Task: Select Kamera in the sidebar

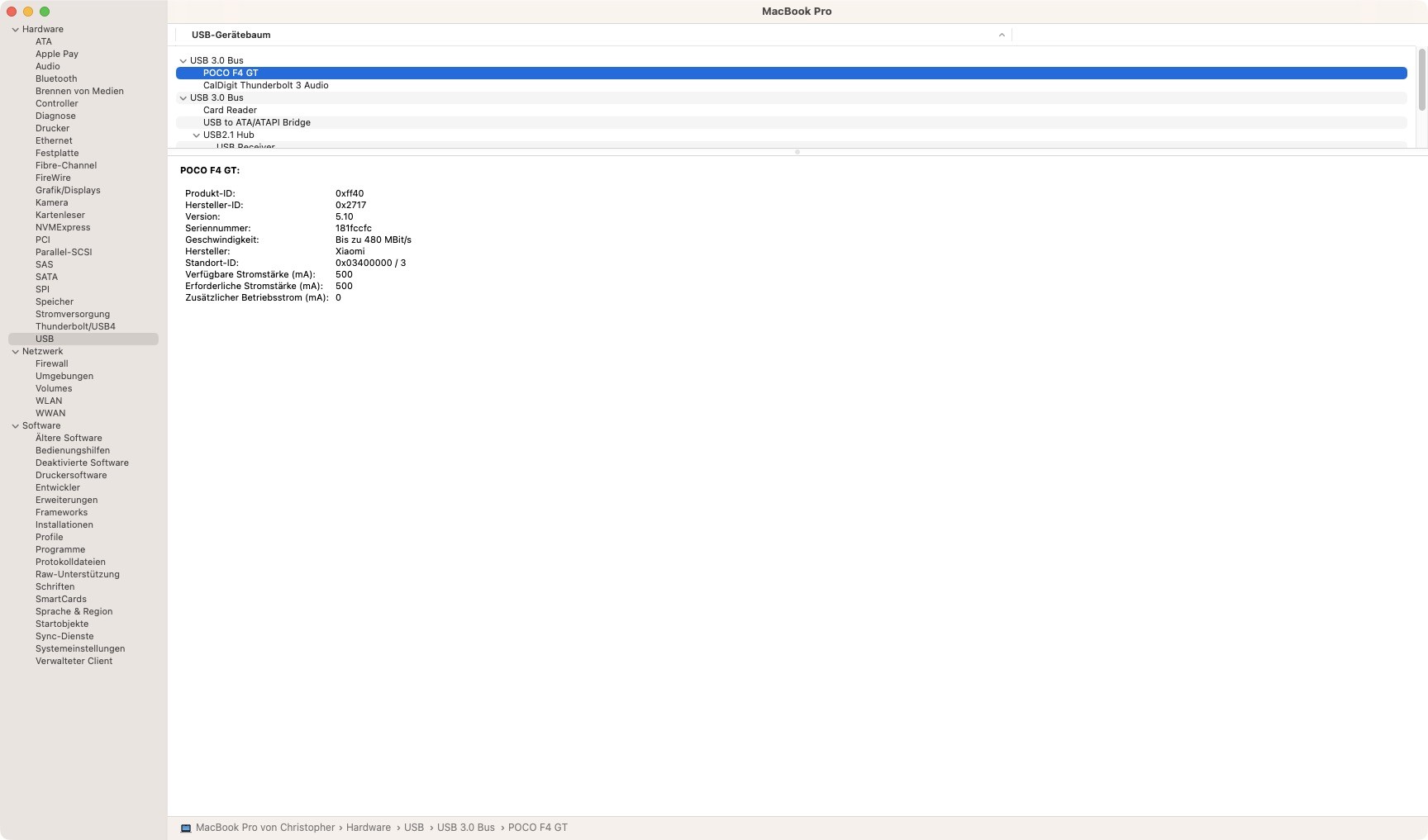Action: (x=52, y=202)
